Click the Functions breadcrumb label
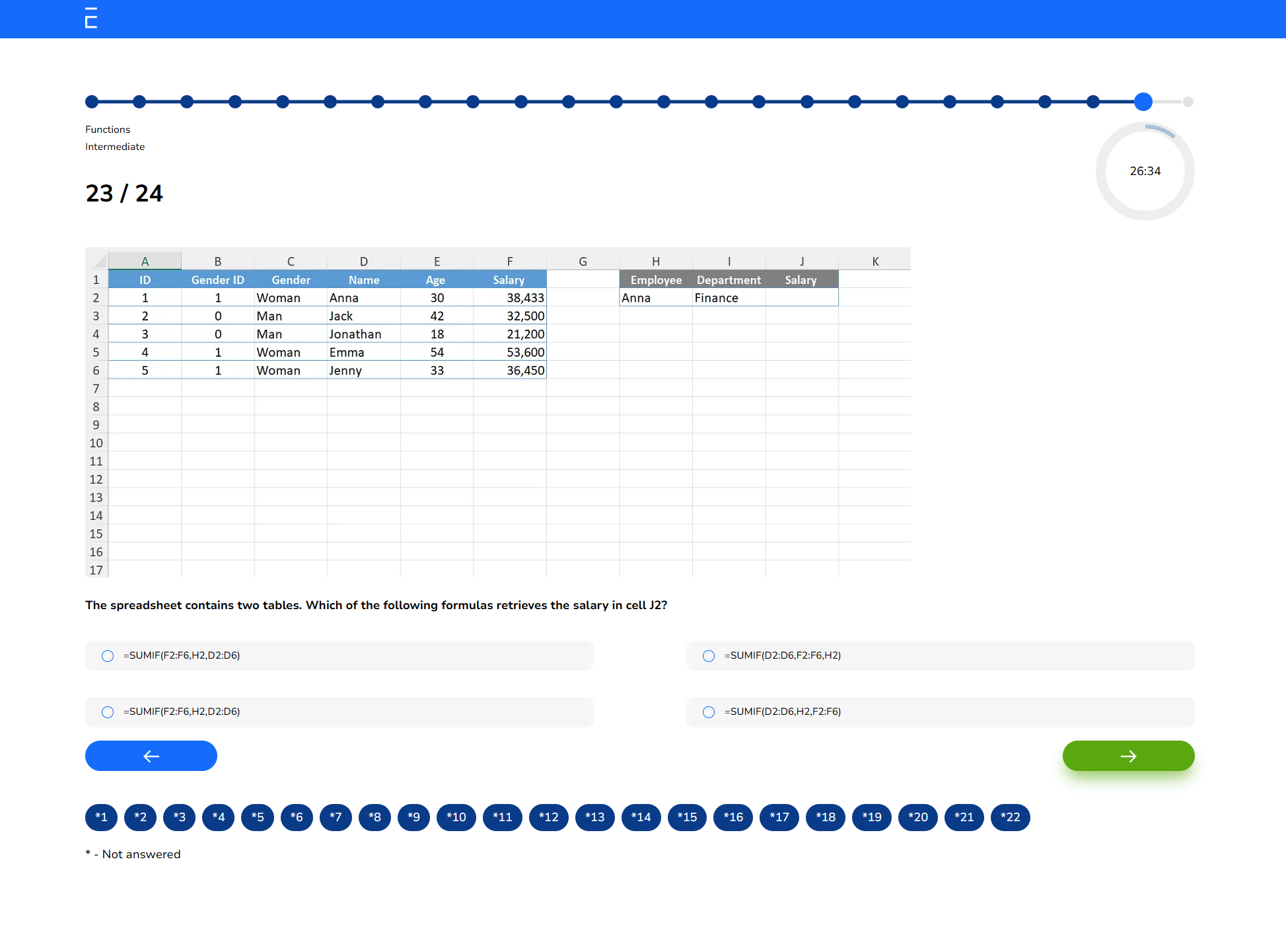 pos(108,129)
